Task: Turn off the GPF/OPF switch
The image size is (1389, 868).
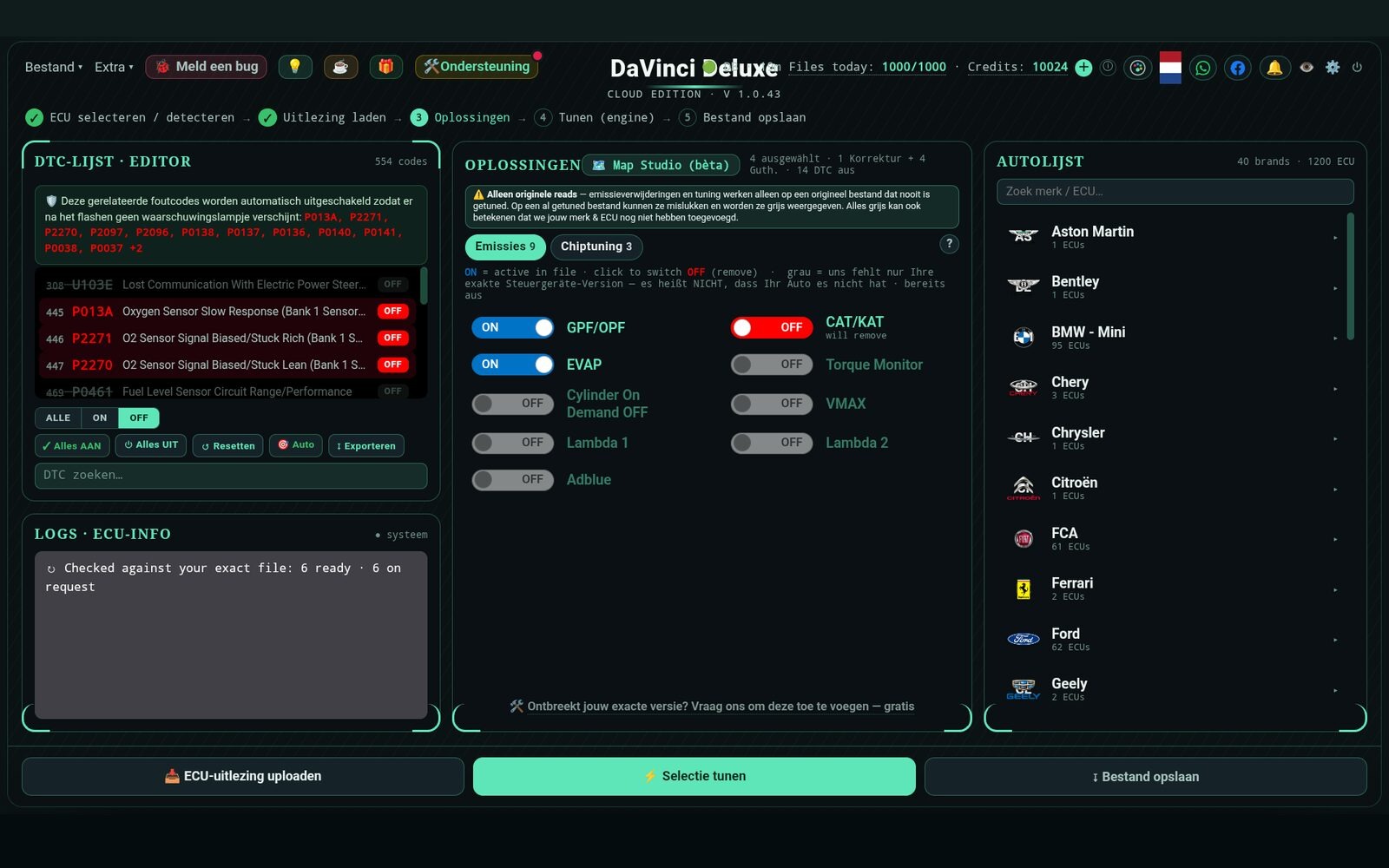Action: point(513,327)
